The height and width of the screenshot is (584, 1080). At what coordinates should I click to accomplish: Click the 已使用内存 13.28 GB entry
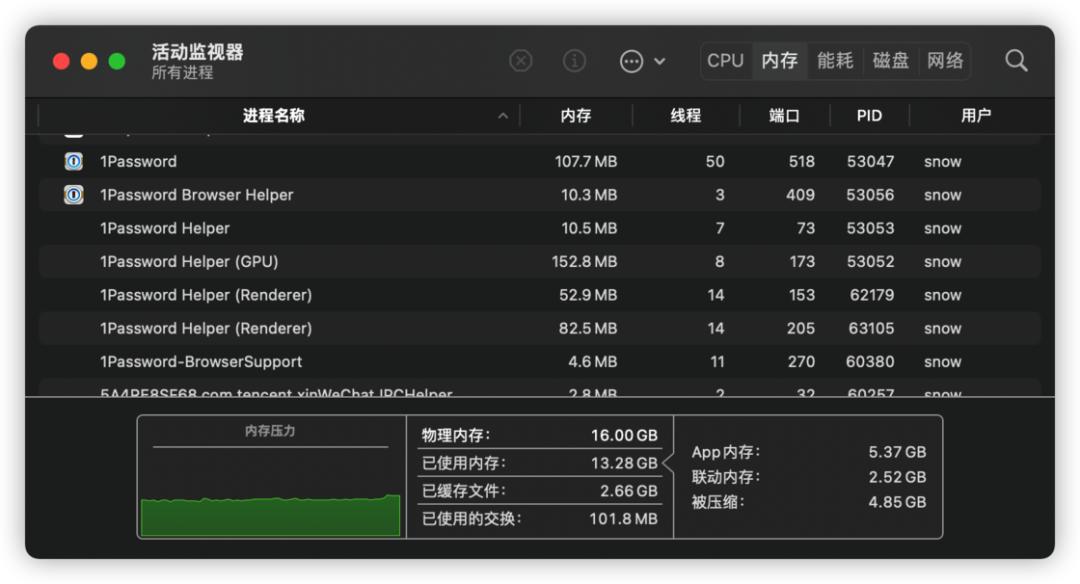coord(539,463)
